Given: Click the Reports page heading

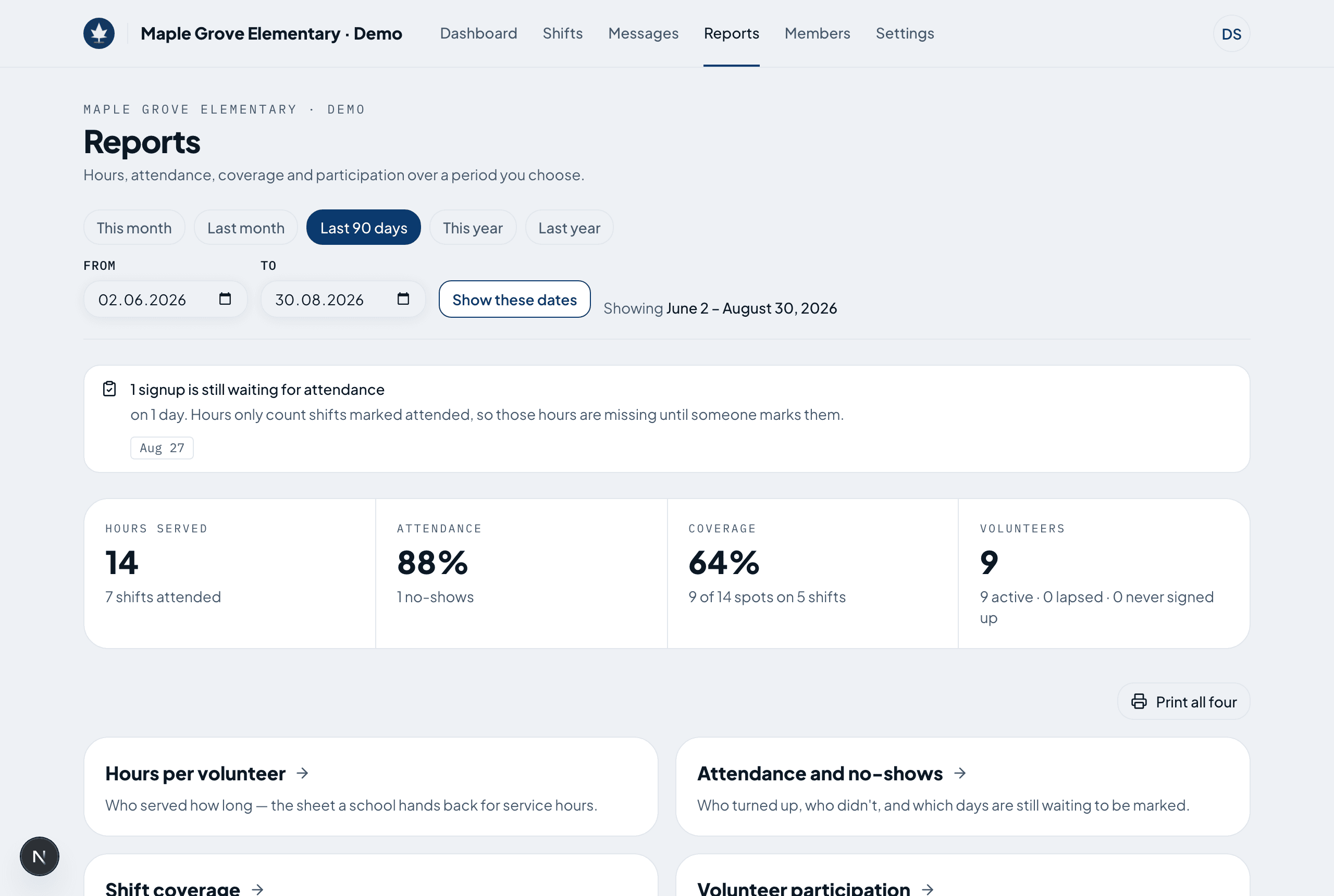Looking at the screenshot, I should pos(142,142).
